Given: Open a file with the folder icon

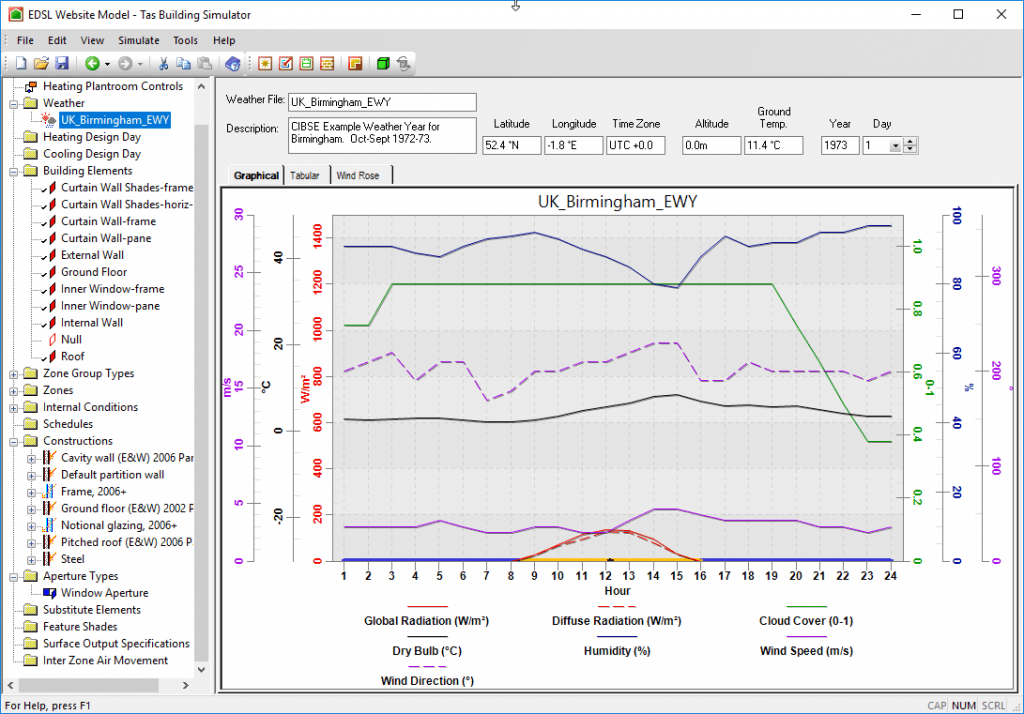Looking at the screenshot, I should pyautogui.click(x=41, y=63).
